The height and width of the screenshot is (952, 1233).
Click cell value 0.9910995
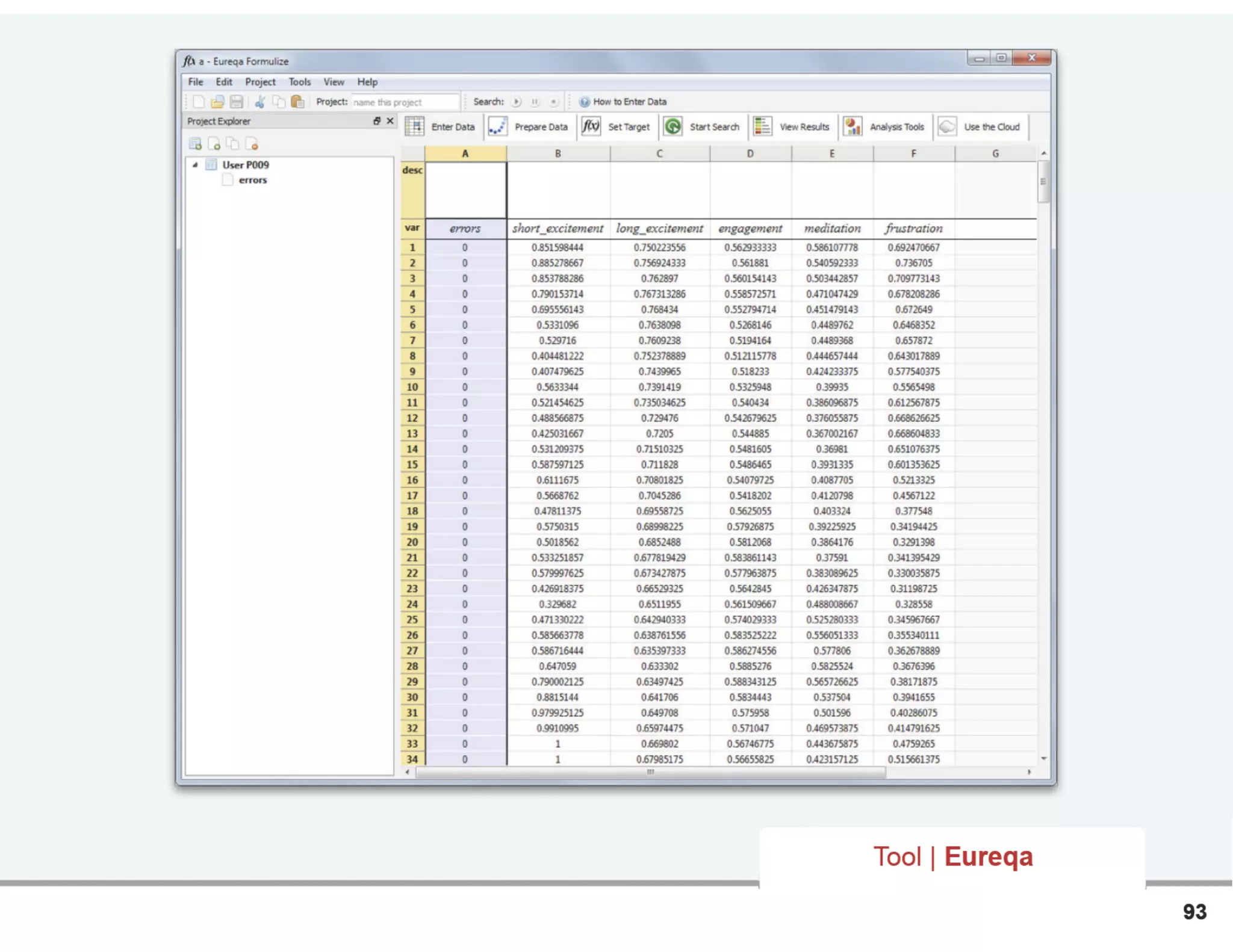558,728
